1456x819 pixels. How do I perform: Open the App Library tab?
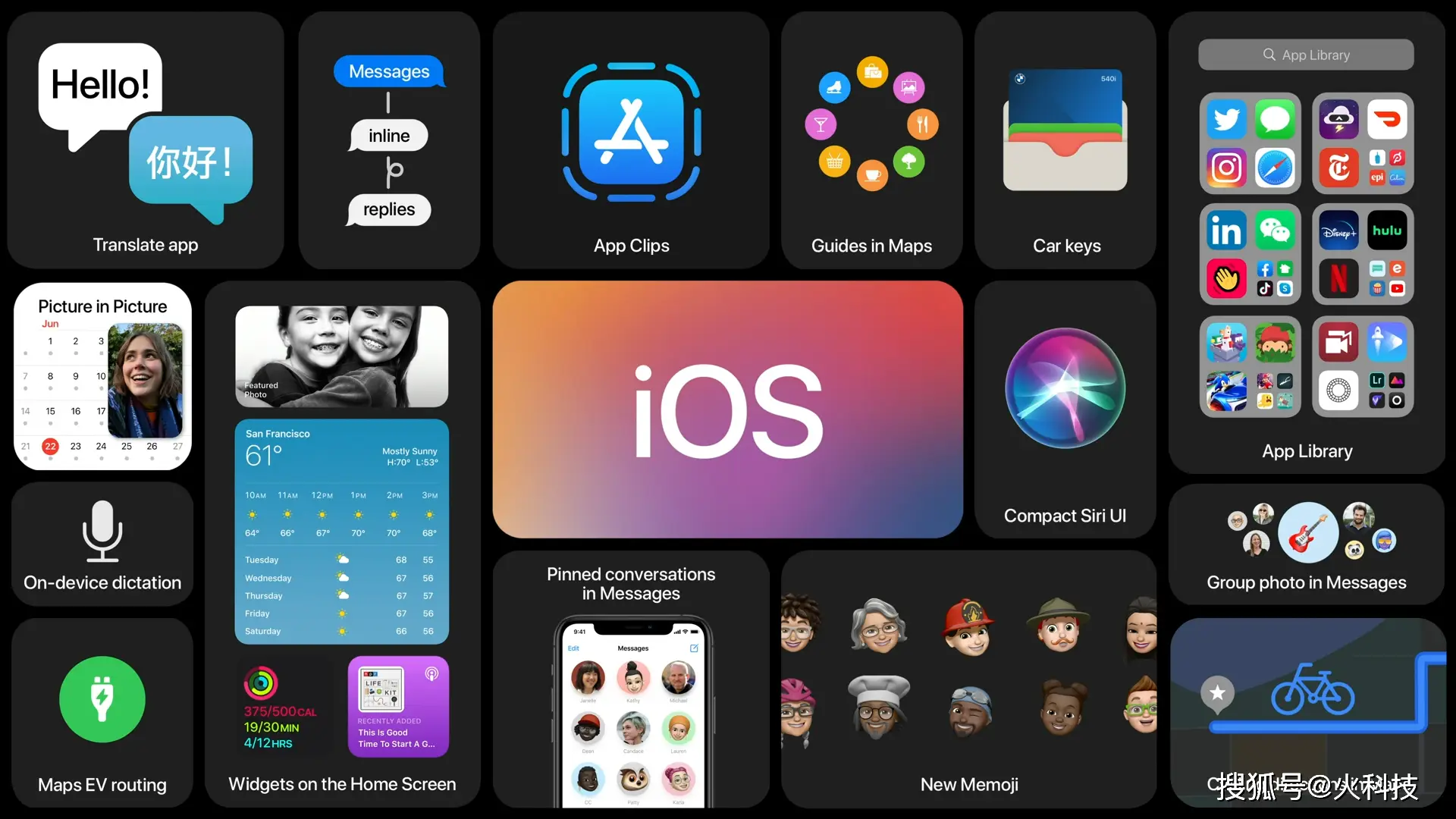point(1307,55)
